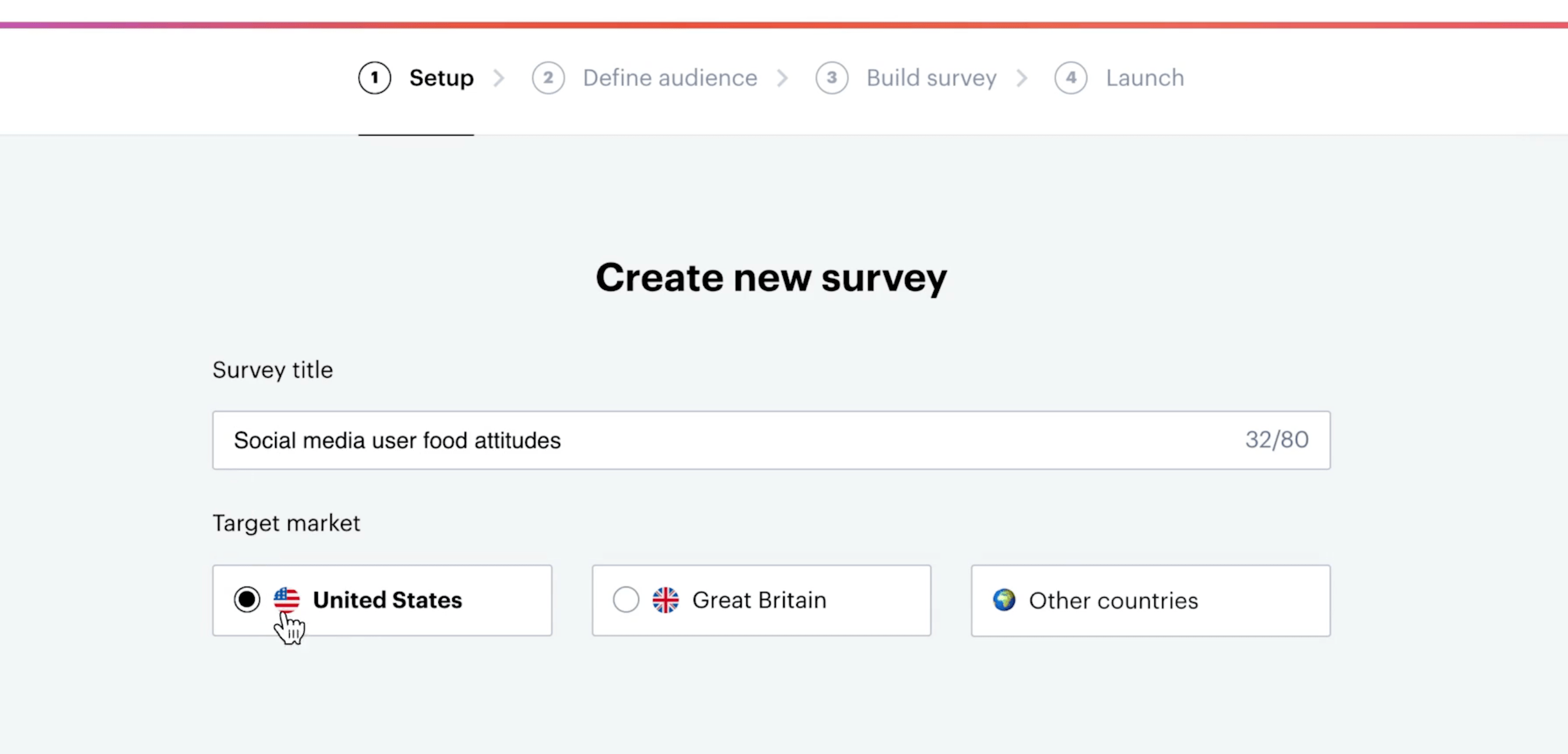Select the Setup step label
Image resolution: width=1568 pixels, height=754 pixels.
441,77
